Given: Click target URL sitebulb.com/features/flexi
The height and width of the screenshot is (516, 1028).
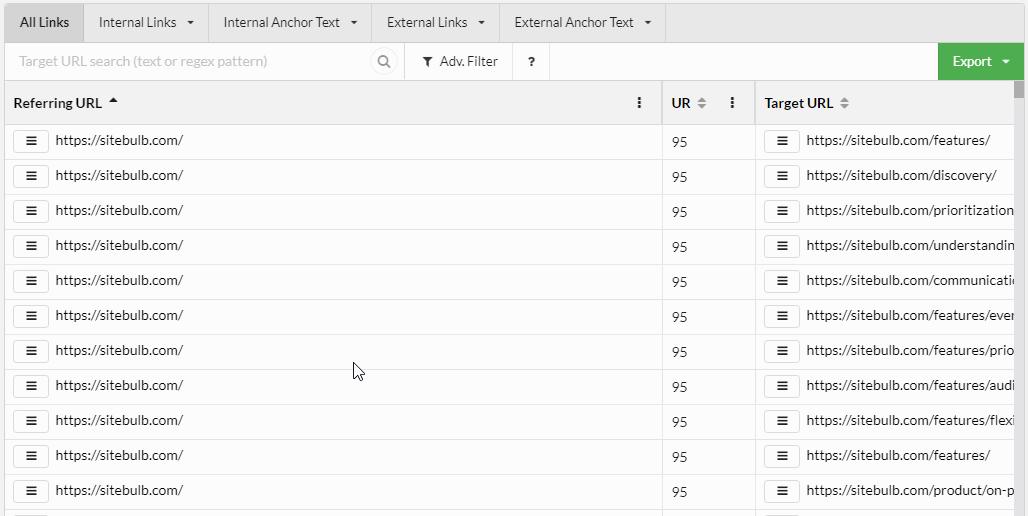Looking at the screenshot, I should pos(910,420).
